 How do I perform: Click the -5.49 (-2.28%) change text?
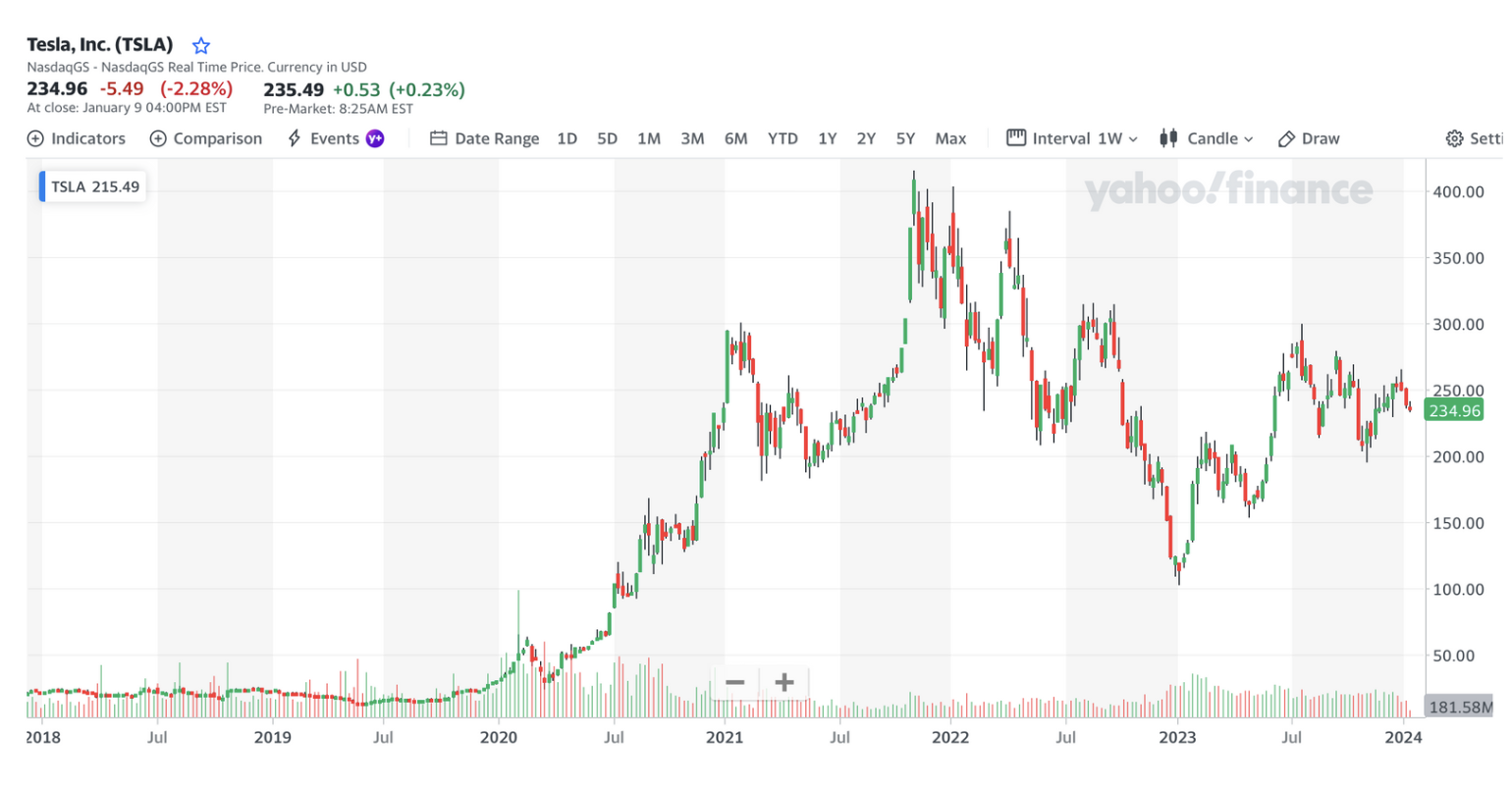click(x=166, y=88)
